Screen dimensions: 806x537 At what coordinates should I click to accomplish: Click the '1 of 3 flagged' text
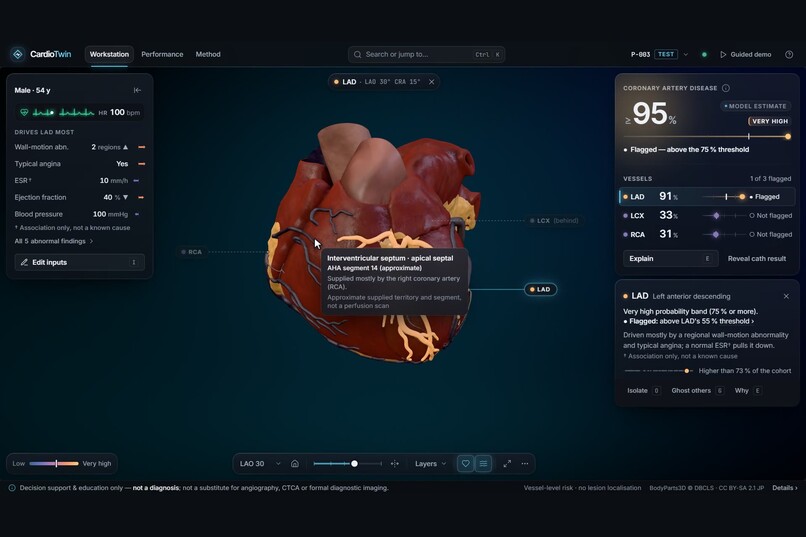point(770,178)
